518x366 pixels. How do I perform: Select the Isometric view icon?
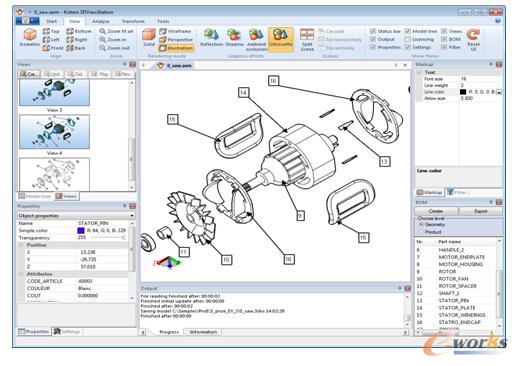30,35
